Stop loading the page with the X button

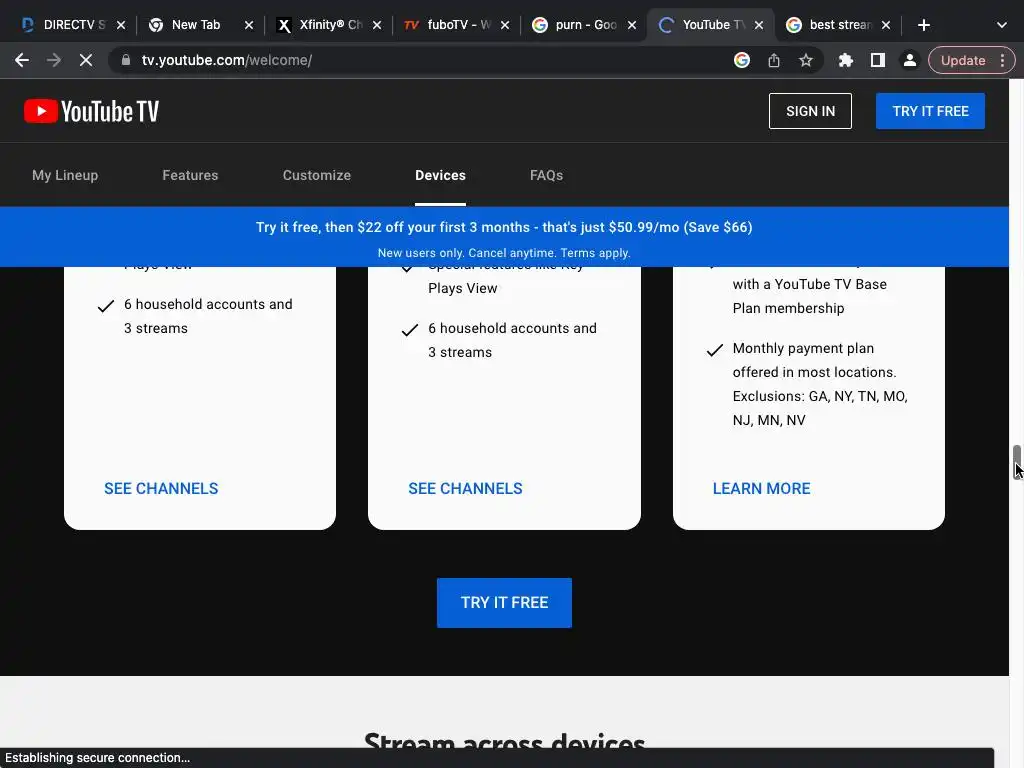86,60
